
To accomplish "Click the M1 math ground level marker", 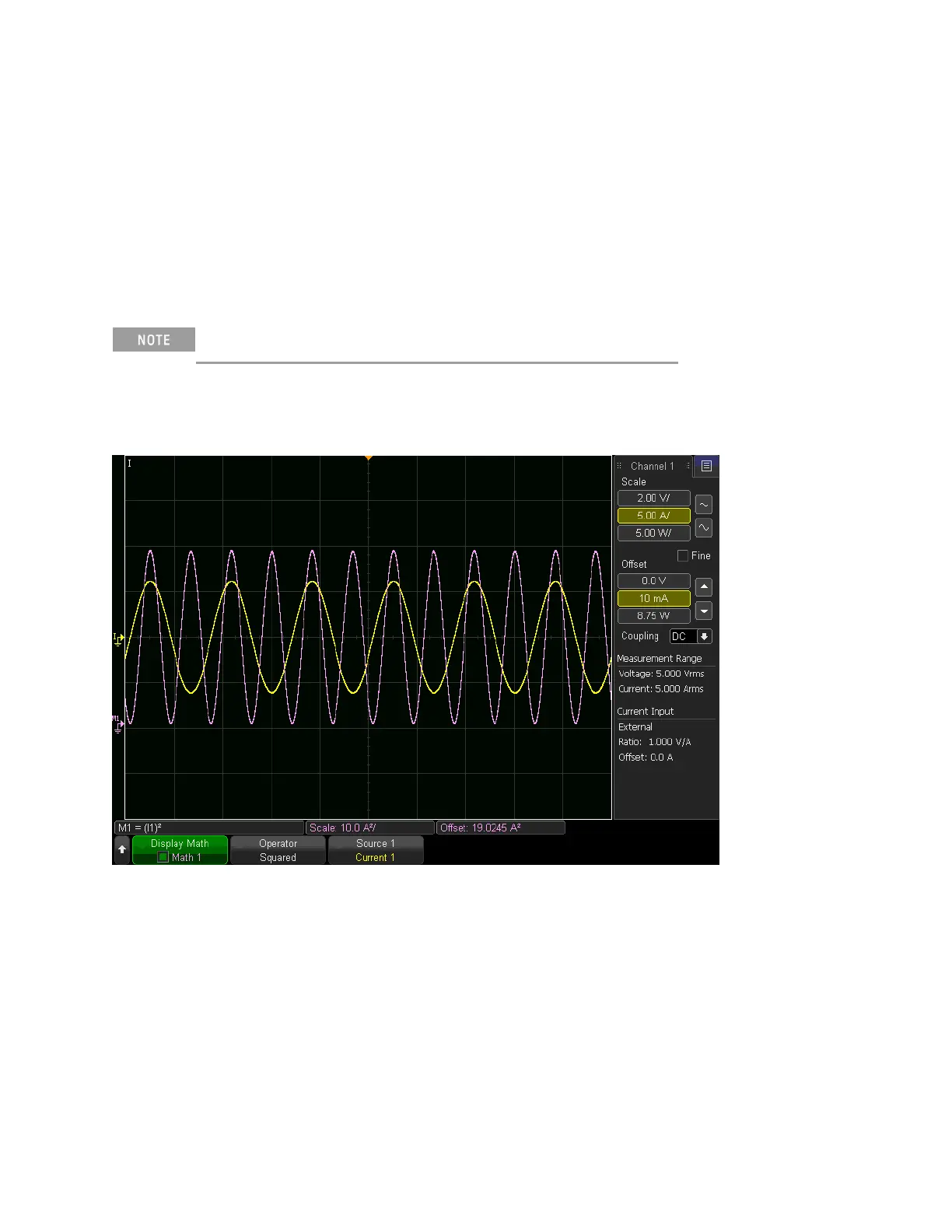I will 117,724.
